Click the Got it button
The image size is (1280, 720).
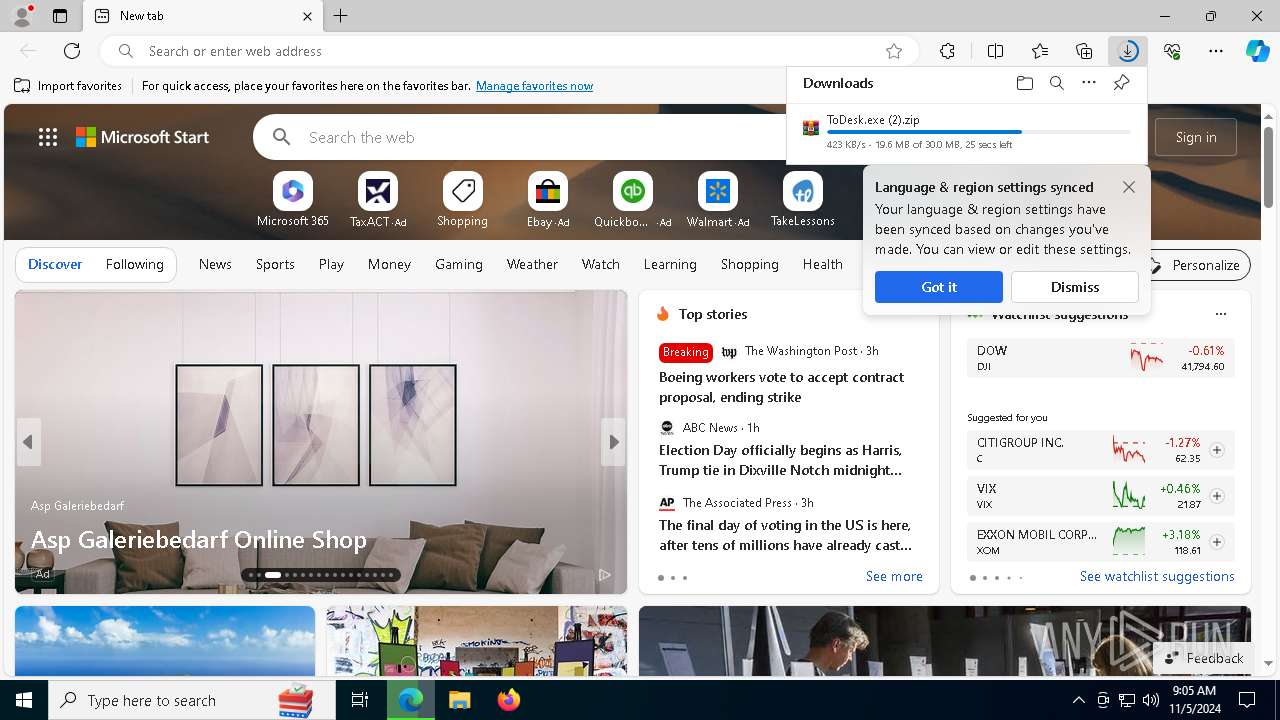938,287
